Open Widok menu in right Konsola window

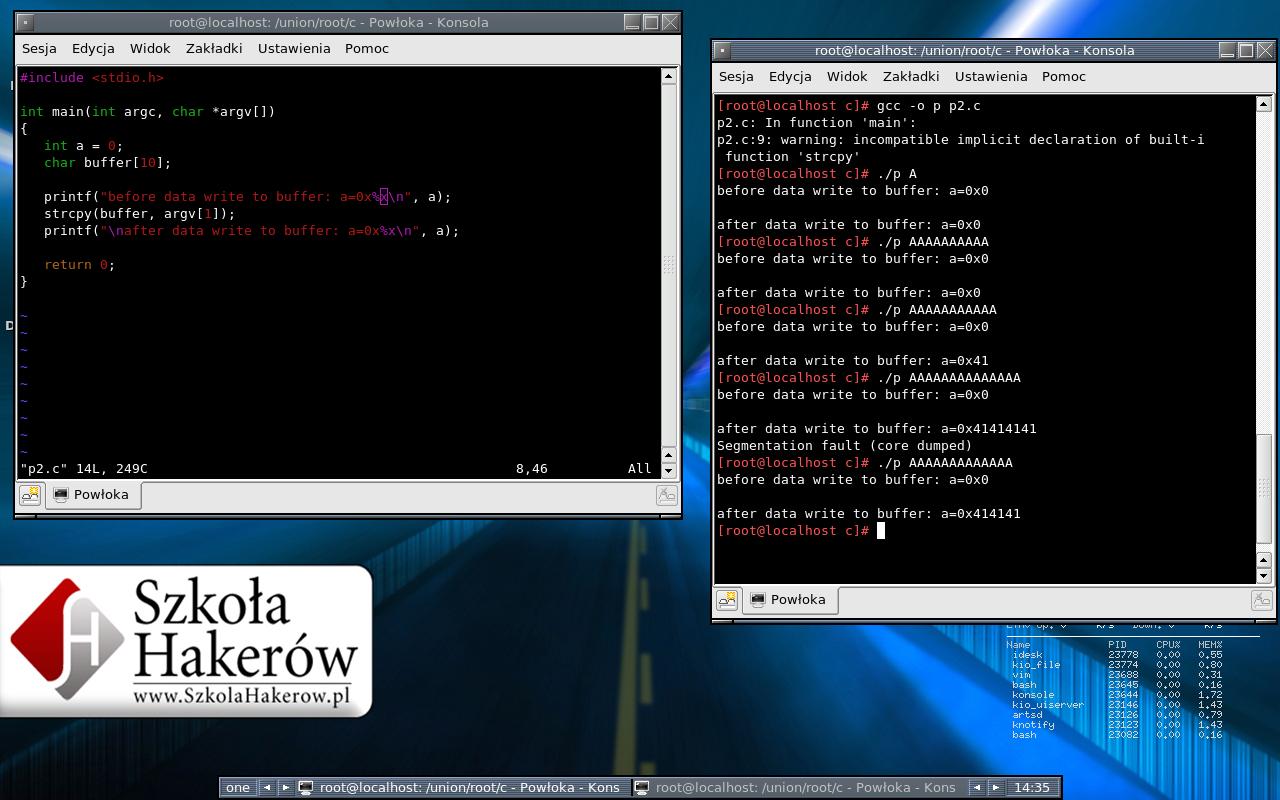click(847, 76)
